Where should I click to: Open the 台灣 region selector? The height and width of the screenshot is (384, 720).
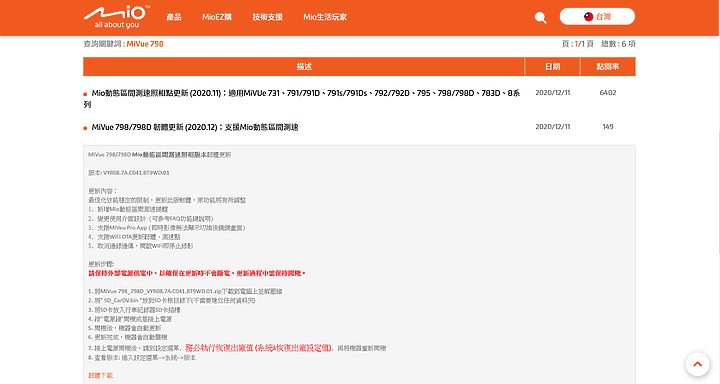pyautogui.click(x=597, y=17)
